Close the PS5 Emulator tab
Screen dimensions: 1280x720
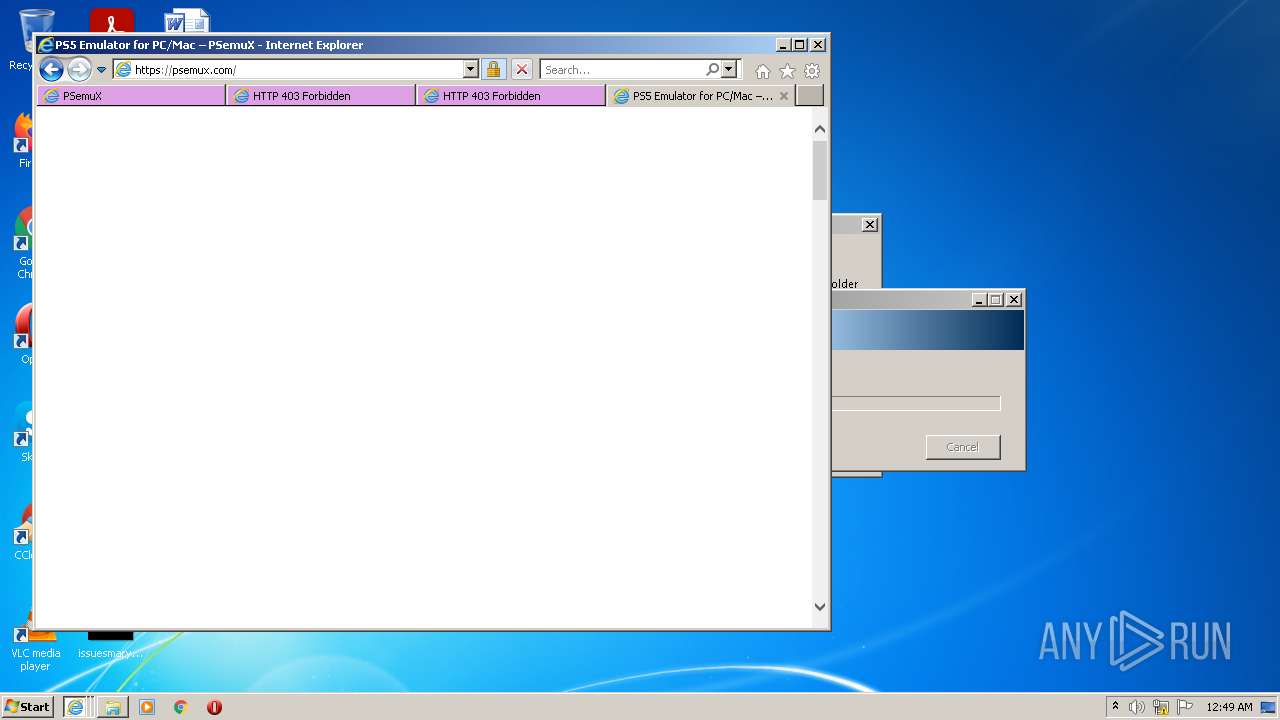point(784,96)
